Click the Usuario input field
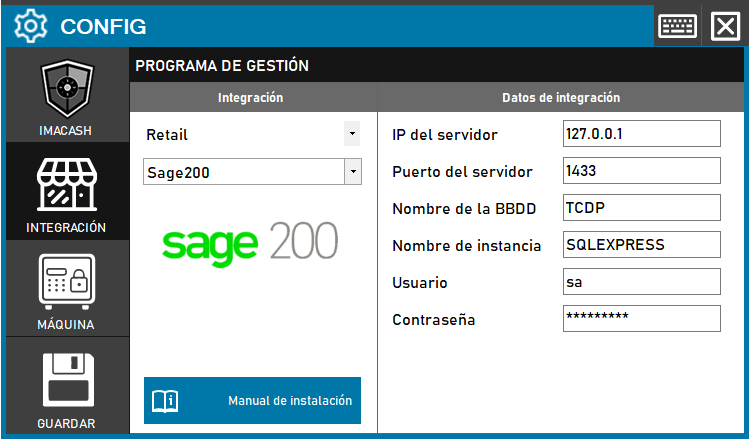The image size is (749, 442). (641, 282)
